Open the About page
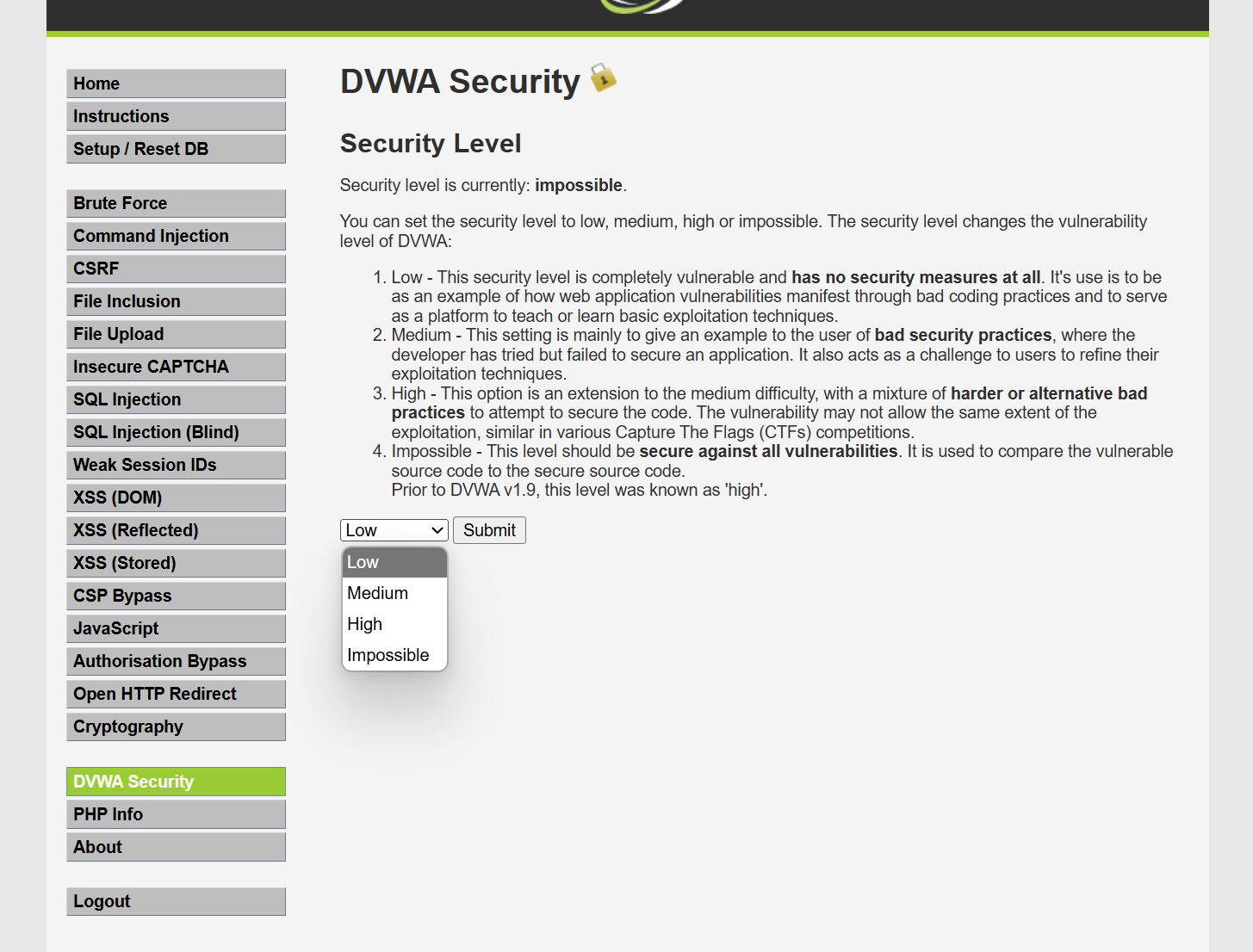Screen dimensions: 1253x952 176,847
